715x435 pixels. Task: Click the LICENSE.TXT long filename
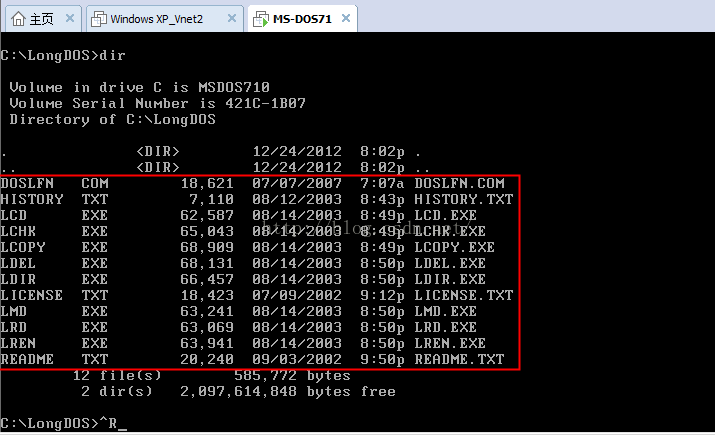pyautogui.click(x=464, y=295)
